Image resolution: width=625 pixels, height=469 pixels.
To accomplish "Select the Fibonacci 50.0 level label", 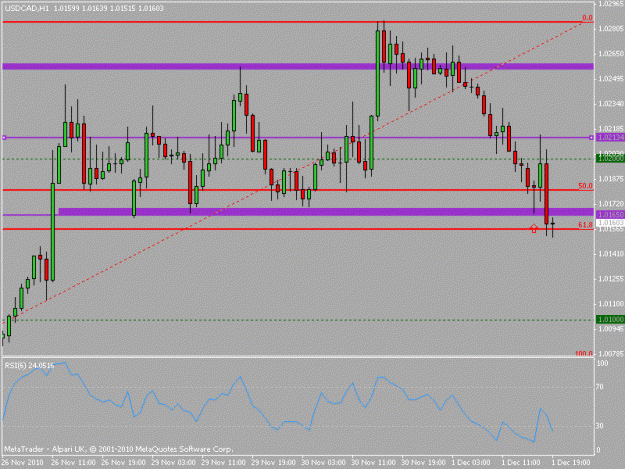I will coord(585,186).
